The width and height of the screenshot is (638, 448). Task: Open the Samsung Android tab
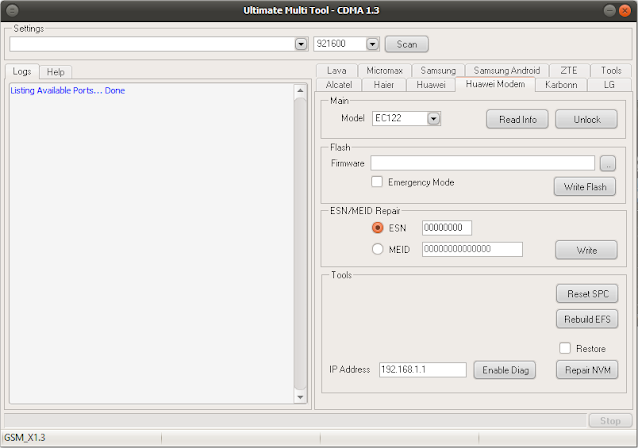pyautogui.click(x=507, y=70)
